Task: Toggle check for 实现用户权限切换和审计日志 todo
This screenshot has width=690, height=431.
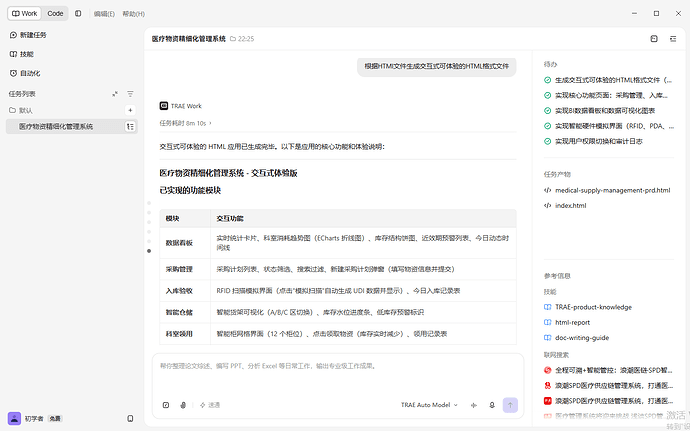Action: 547,141
